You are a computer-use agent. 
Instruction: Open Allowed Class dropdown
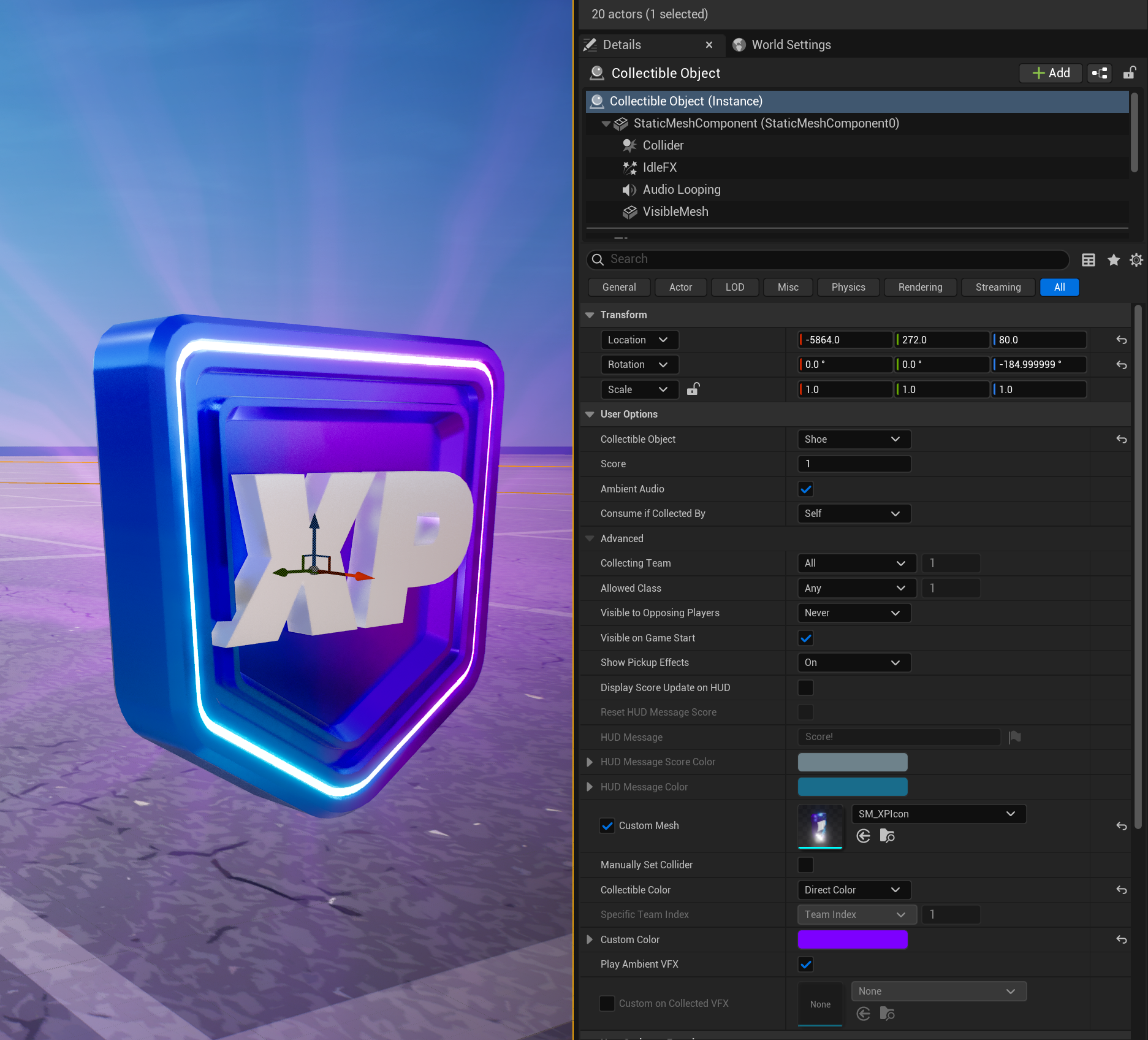(x=856, y=588)
